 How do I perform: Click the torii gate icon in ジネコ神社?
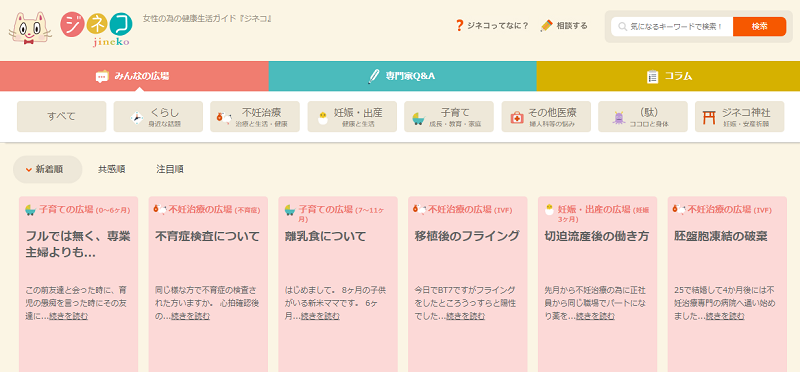[709, 118]
